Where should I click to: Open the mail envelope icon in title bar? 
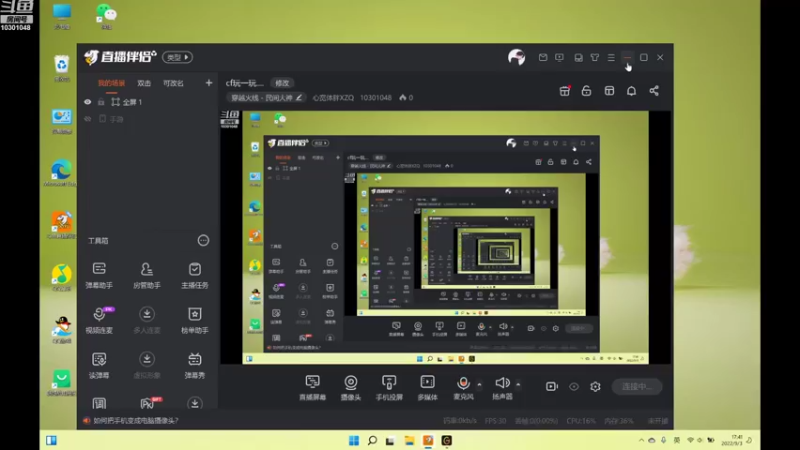click(x=543, y=57)
